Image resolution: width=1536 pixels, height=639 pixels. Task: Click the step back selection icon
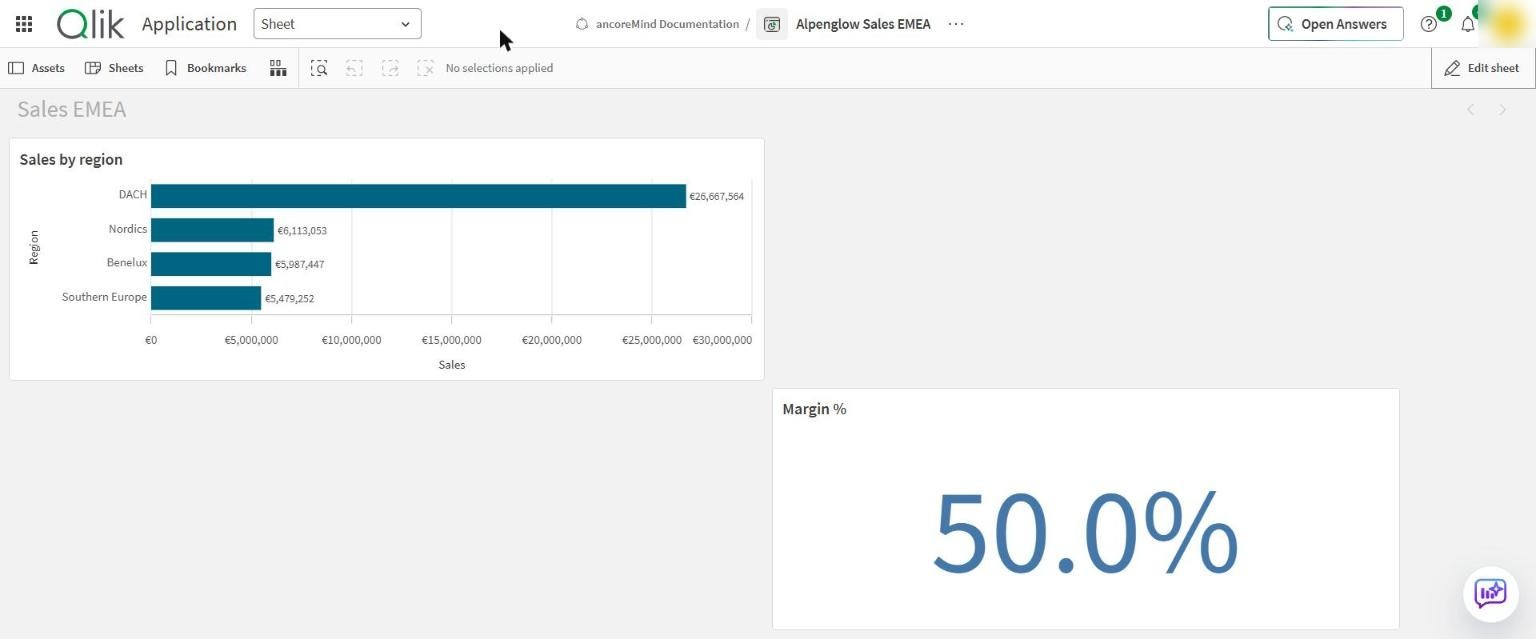point(354,68)
